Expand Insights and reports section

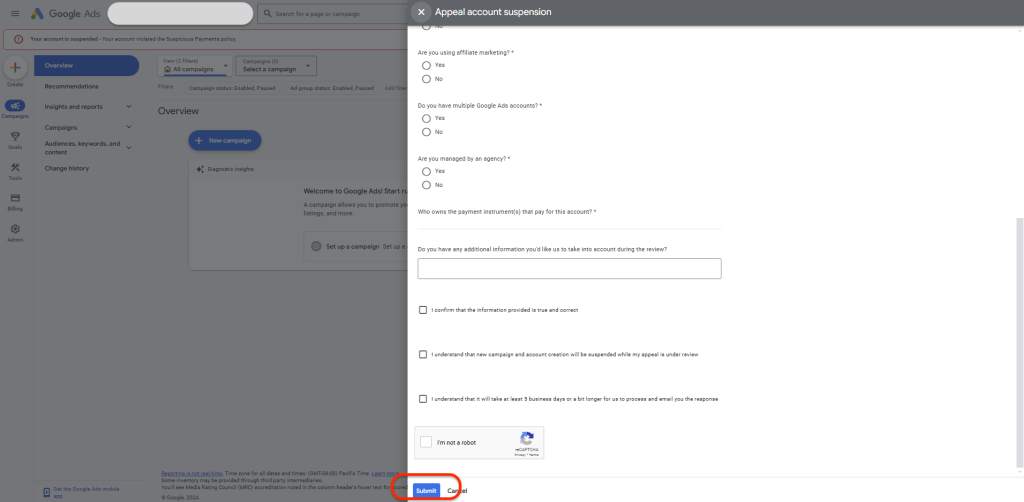click(x=128, y=107)
